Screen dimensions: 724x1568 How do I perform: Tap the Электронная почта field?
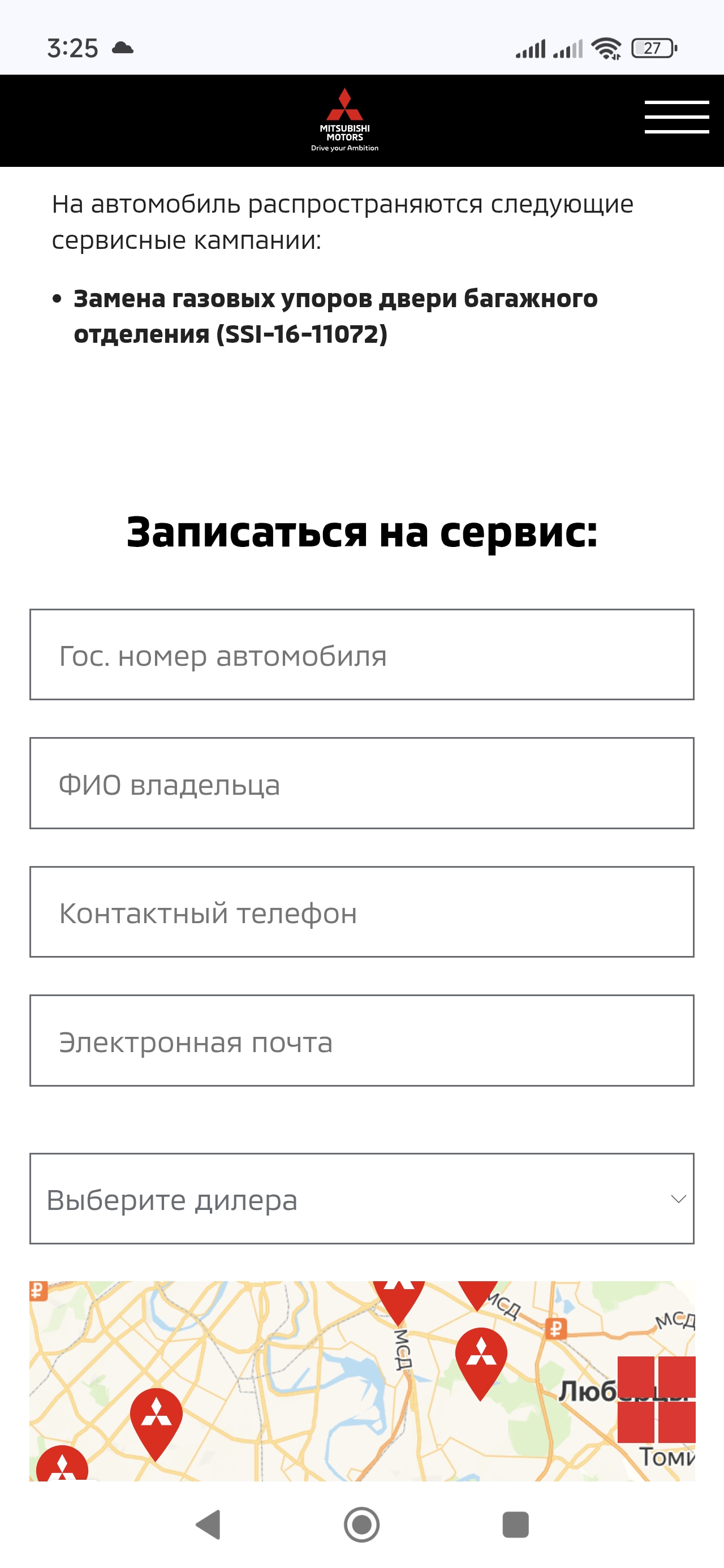pos(361,1041)
